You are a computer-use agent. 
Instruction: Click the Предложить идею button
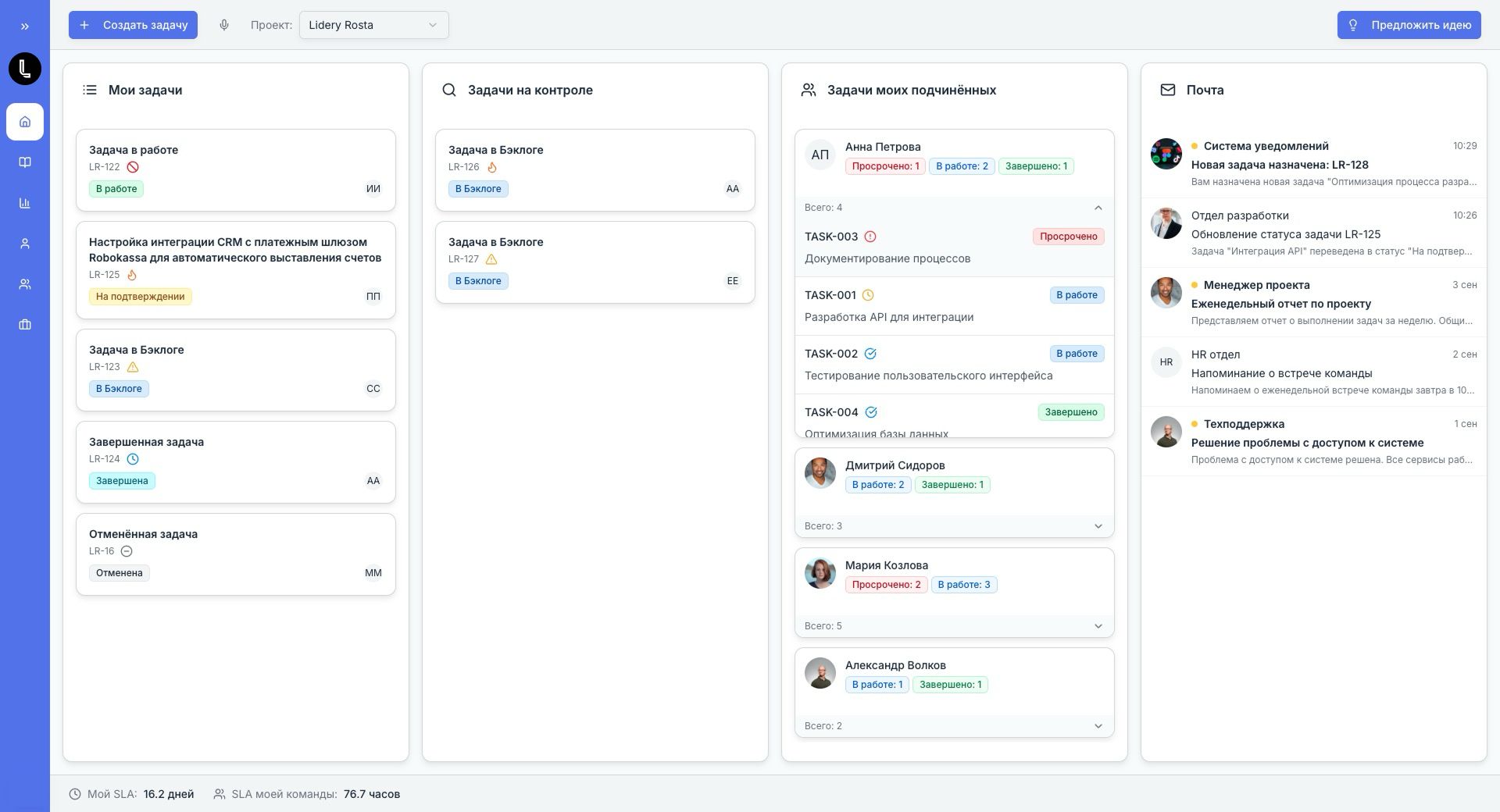click(1409, 25)
